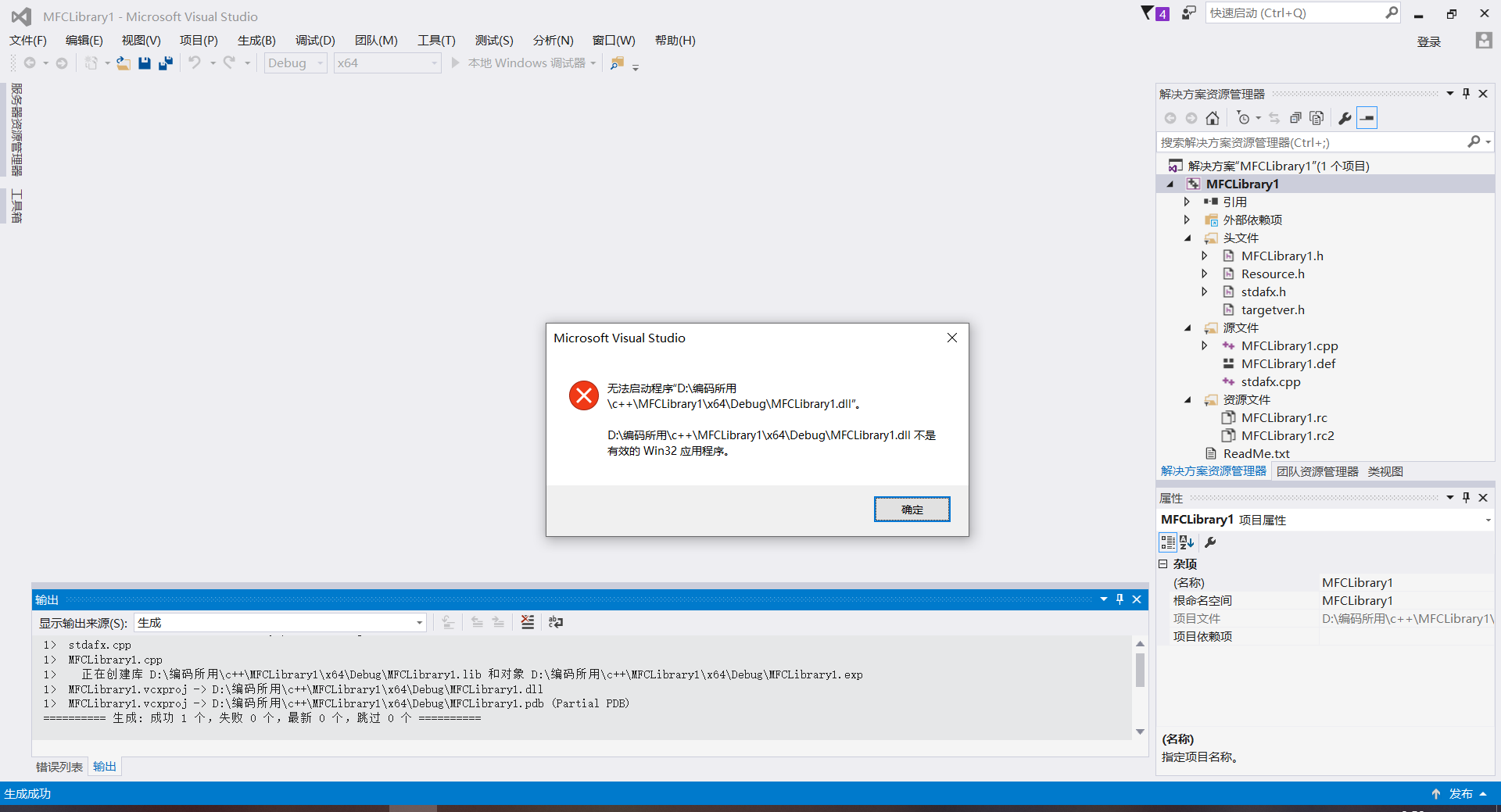Image resolution: width=1501 pixels, height=812 pixels.
Task: Start 本地 Windows 调试器
Action: [518, 63]
